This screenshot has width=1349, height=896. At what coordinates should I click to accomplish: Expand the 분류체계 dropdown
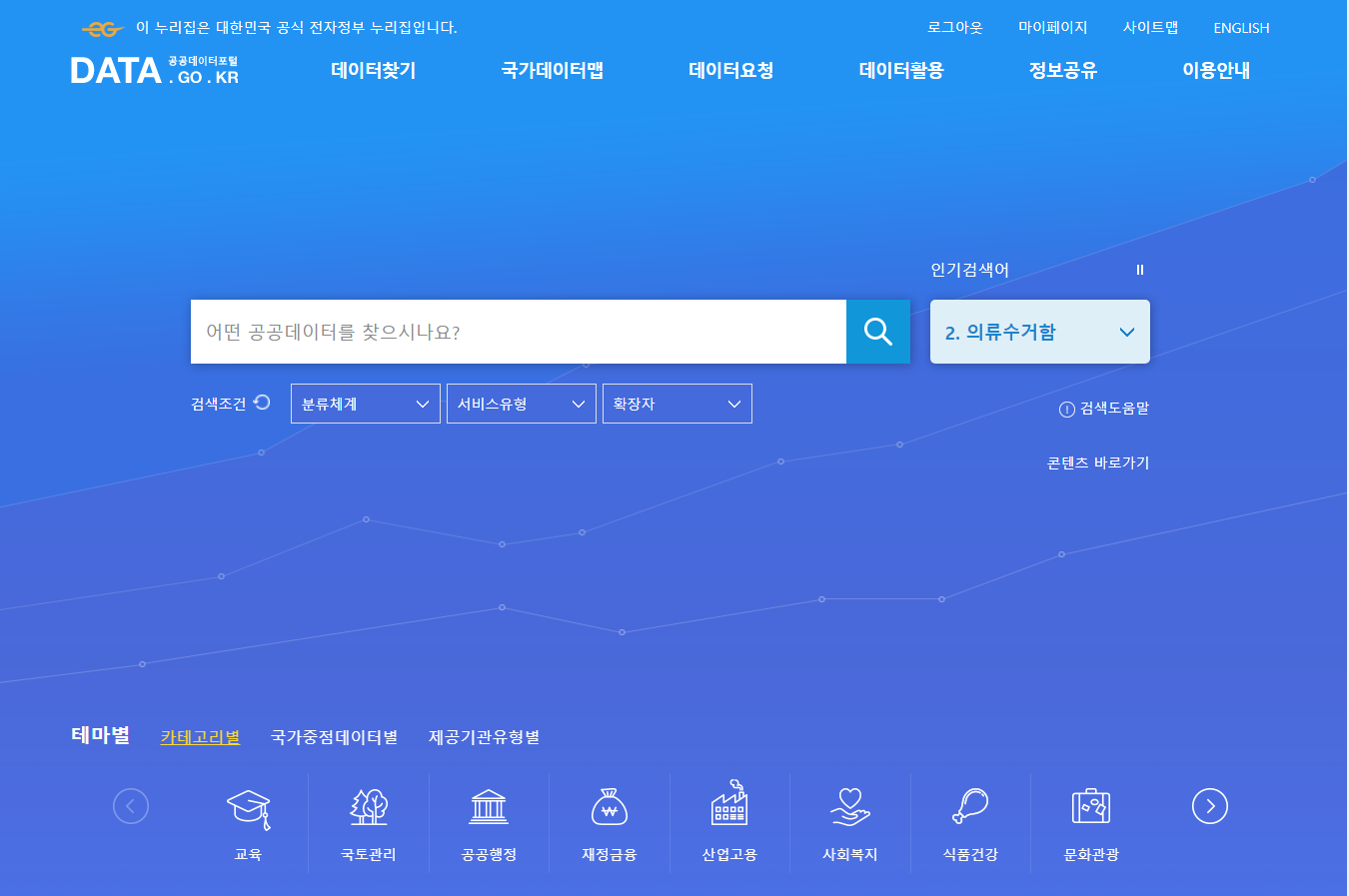pos(366,404)
